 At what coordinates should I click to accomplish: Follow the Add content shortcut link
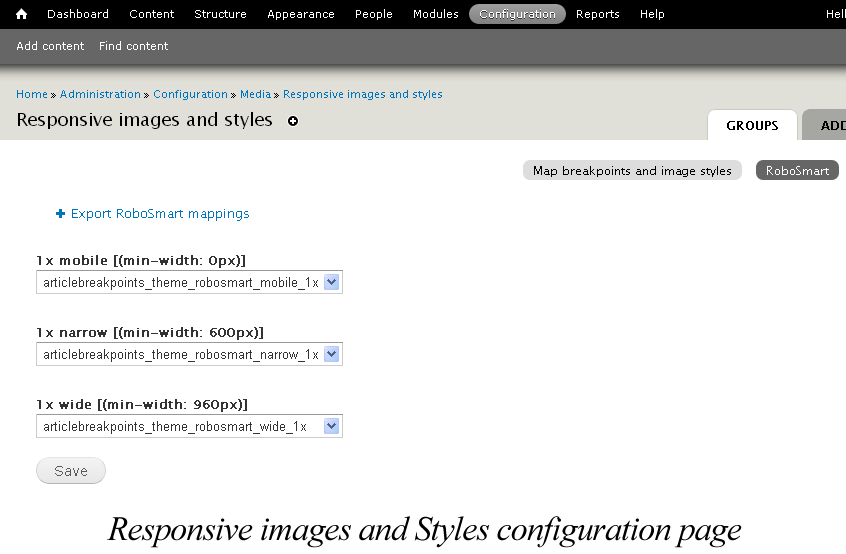point(50,46)
